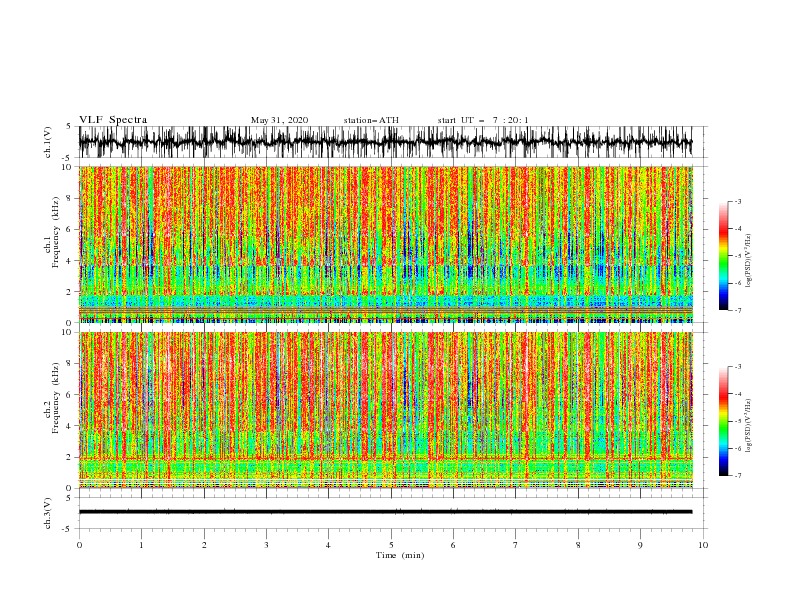Click the "ch.1(V)" axis label
792x612 pixels.
point(48,142)
